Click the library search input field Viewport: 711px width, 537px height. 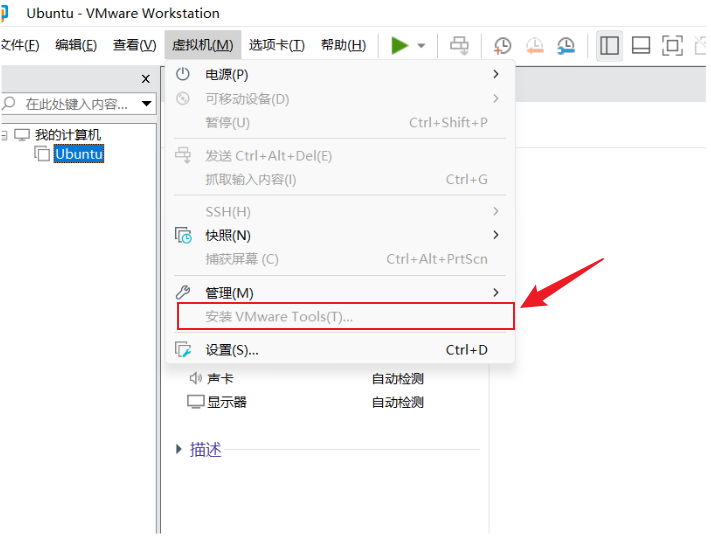pos(75,104)
